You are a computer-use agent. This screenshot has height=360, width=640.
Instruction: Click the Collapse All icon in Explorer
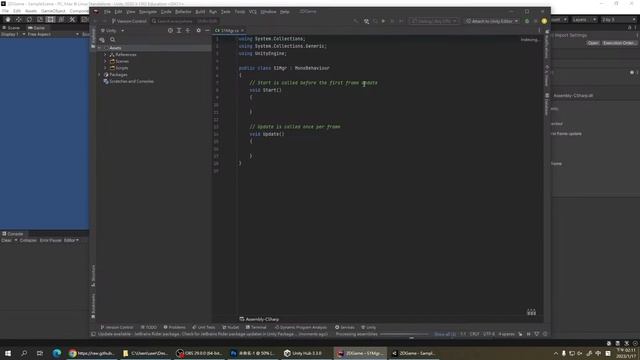pyautogui.click(x=188, y=31)
